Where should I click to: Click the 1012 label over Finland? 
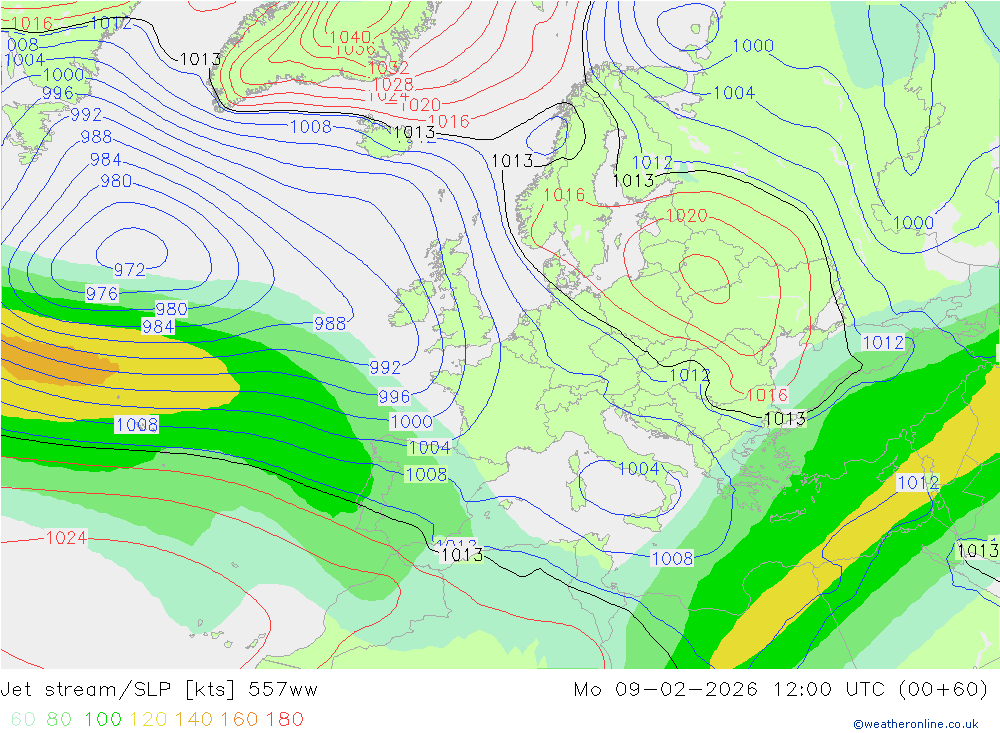pyautogui.click(x=652, y=163)
